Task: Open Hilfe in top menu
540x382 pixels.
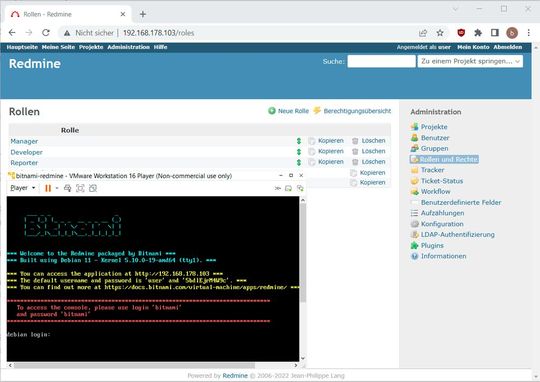Action: (x=160, y=47)
